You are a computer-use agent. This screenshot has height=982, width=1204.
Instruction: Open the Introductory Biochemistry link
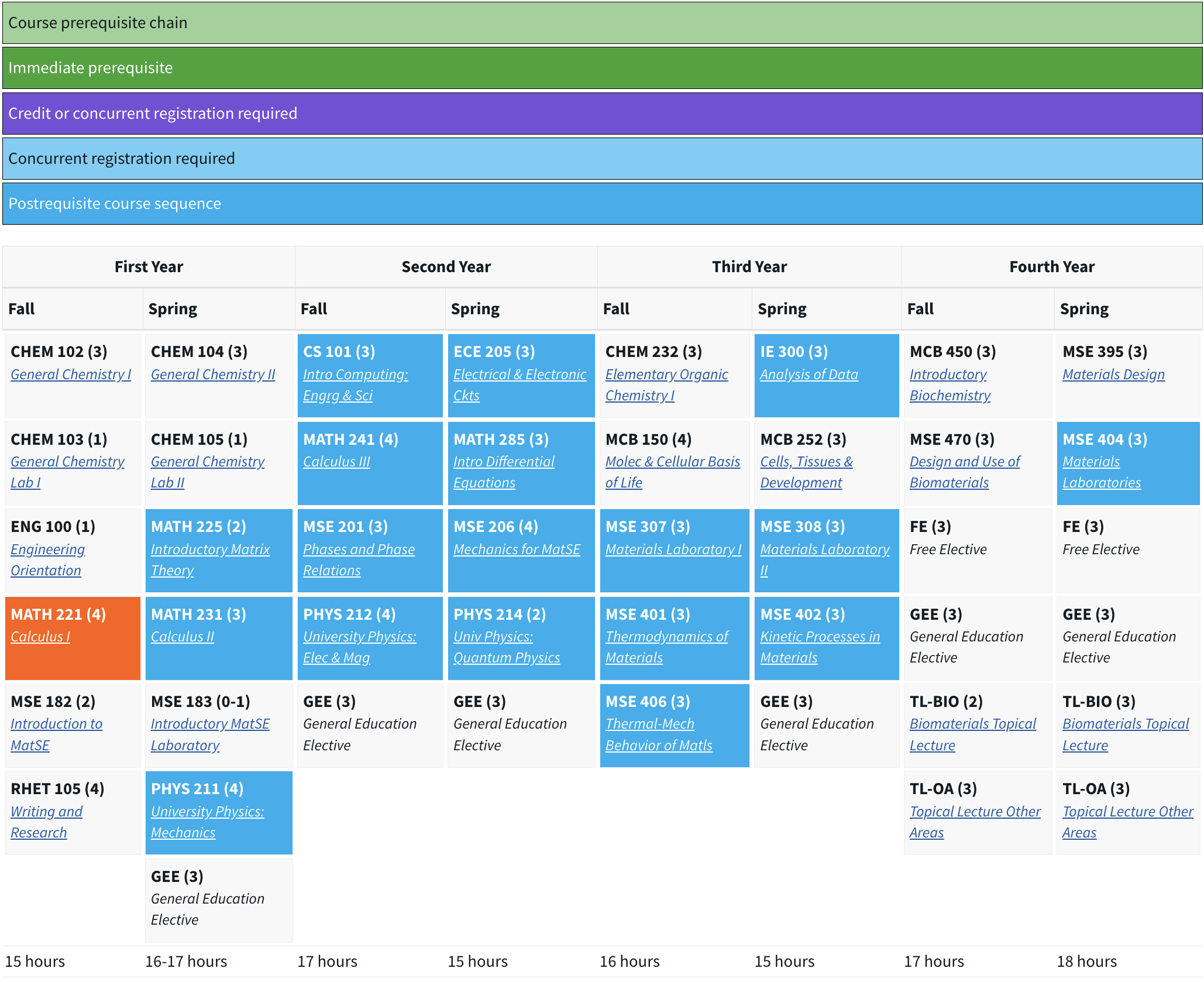950,385
